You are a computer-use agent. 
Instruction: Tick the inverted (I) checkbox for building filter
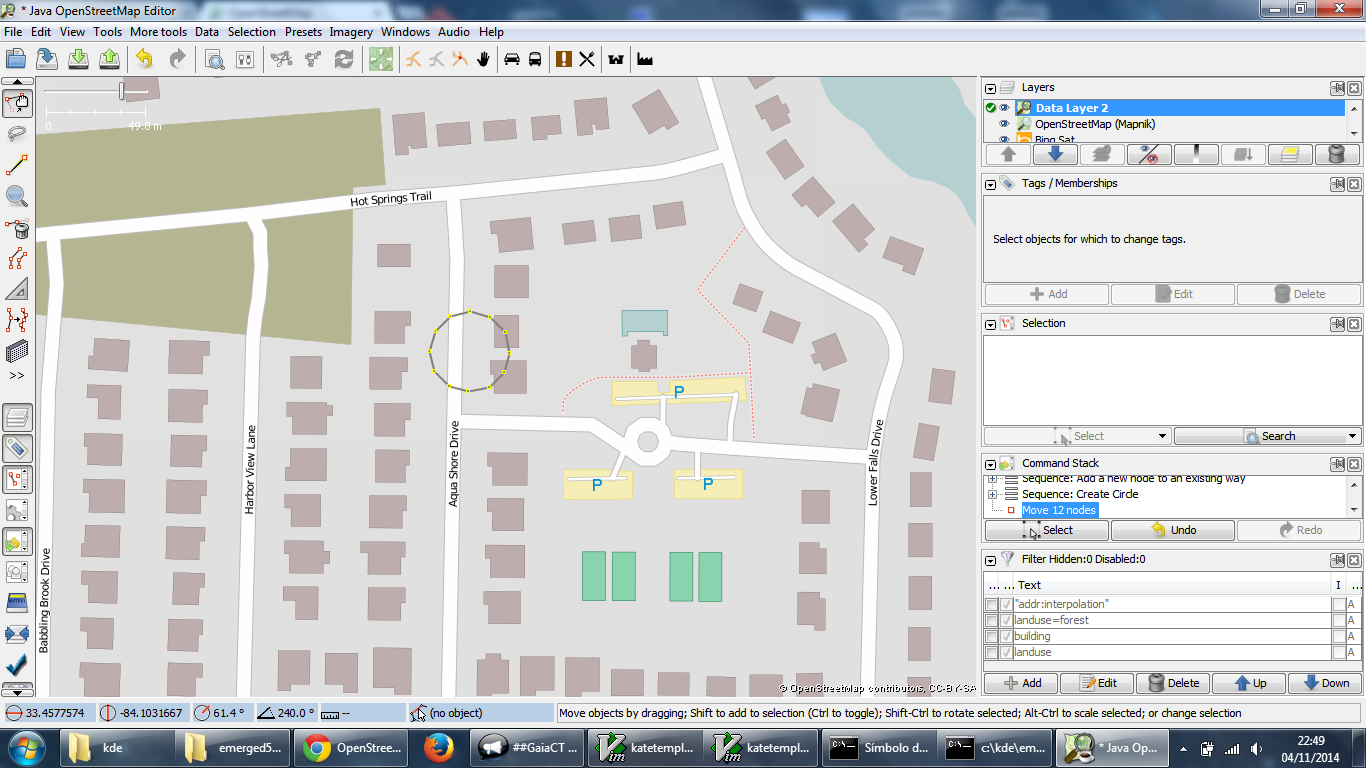[x=1338, y=636]
